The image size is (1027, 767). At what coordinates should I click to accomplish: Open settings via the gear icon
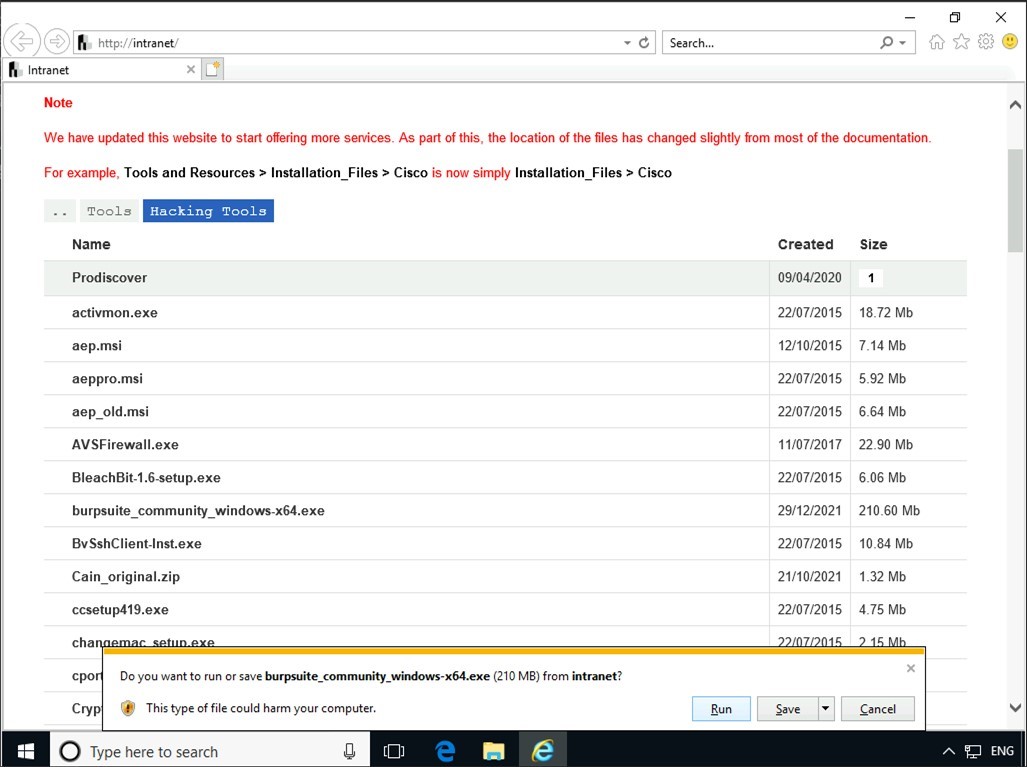click(x=985, y=41)
